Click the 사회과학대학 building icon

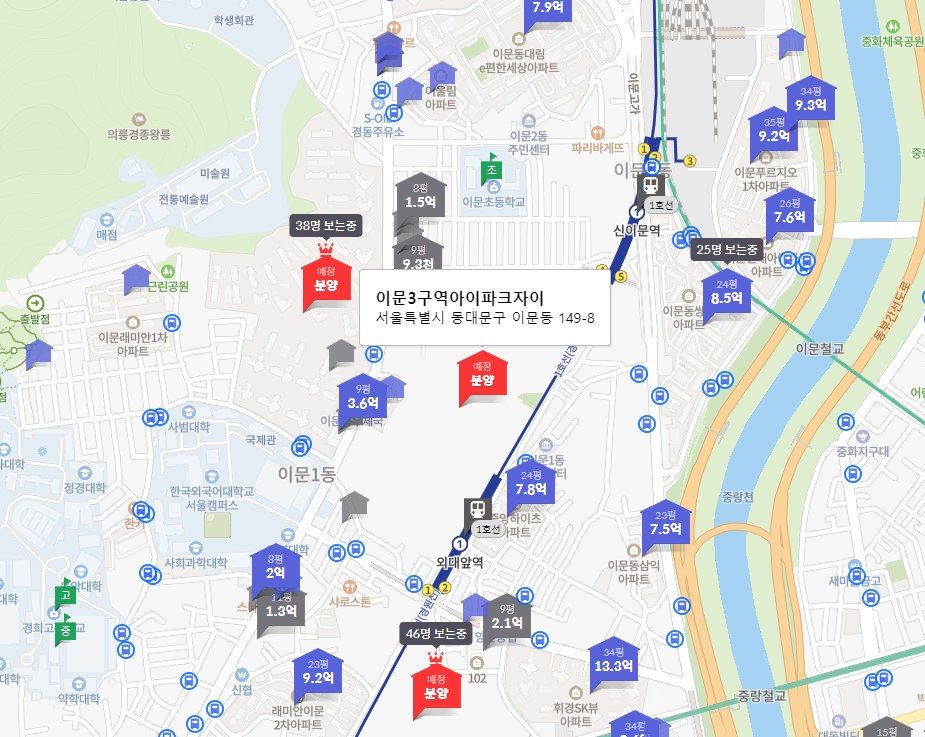(196, 549)
